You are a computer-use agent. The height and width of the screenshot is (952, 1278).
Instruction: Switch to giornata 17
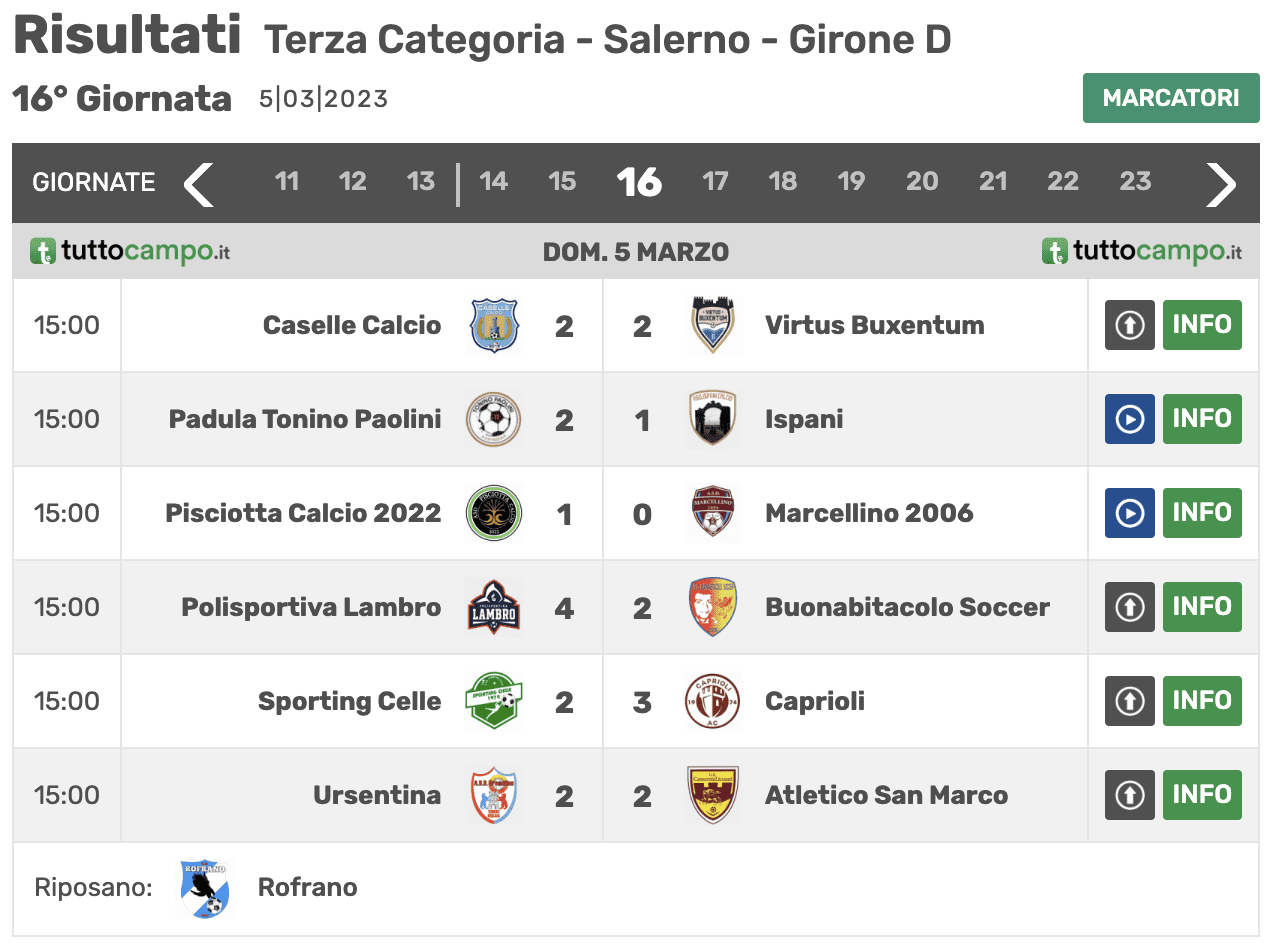click(x=715, y=181)
